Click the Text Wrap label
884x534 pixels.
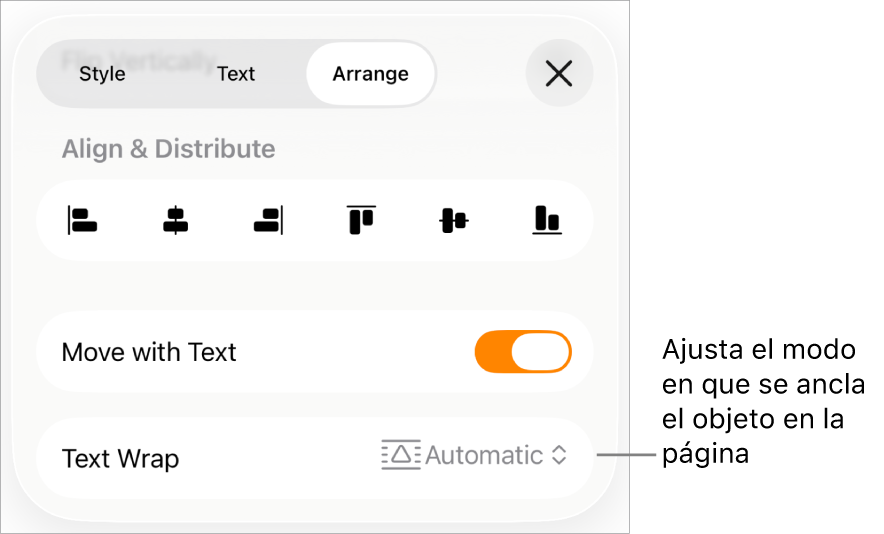pos(120,459)
